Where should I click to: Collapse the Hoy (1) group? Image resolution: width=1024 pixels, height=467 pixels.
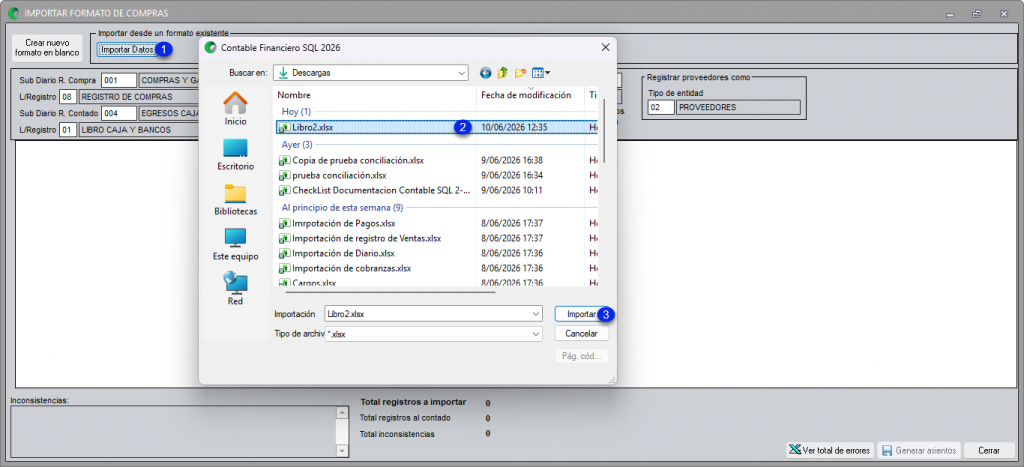(x=296, y=112)
